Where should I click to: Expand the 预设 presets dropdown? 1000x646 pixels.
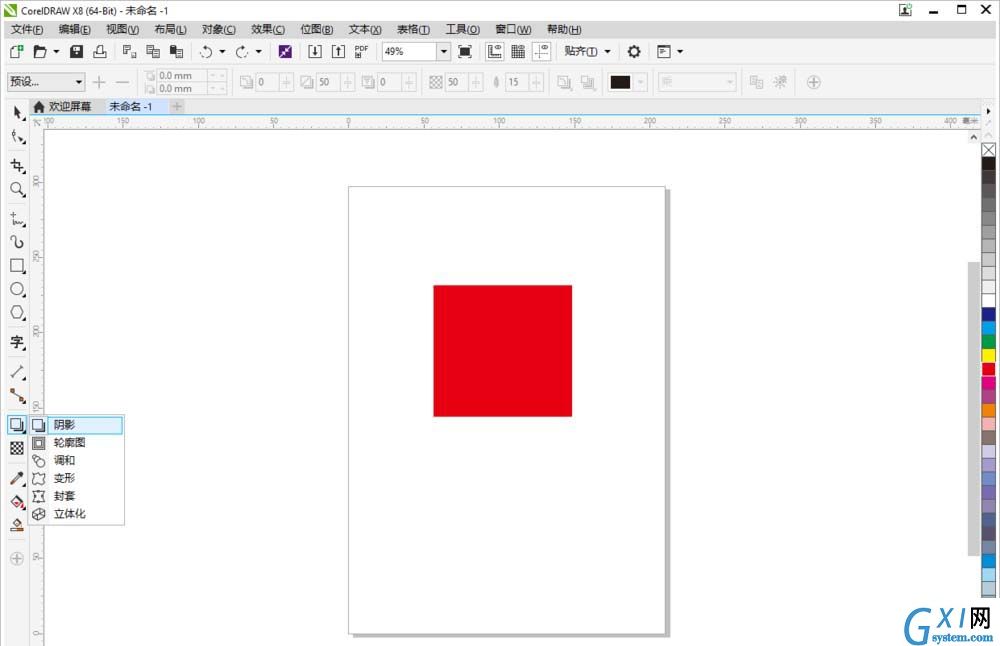pos(78,82)
